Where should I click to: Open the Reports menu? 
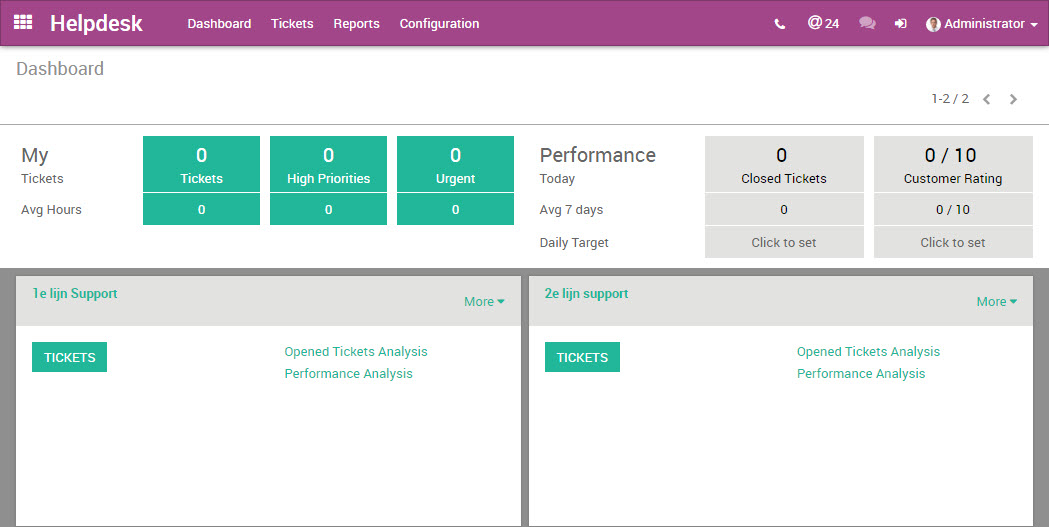tap(357, 23)
